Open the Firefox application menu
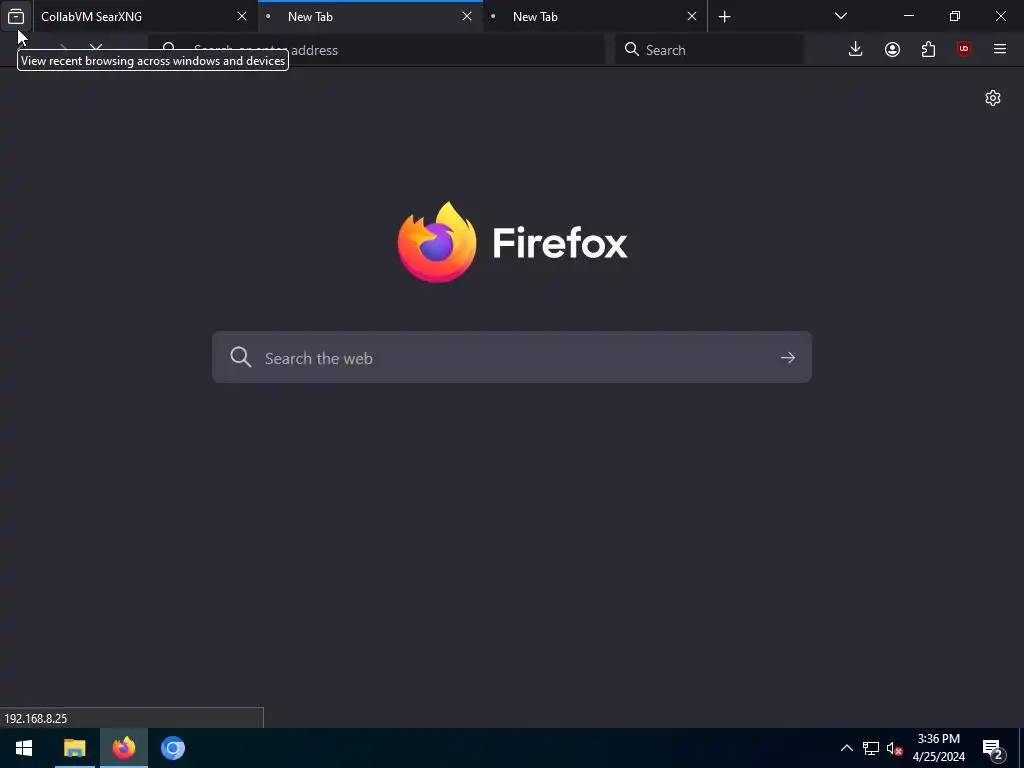Screen dimensions: 1024x768 pyautogui.click(x=1000, y=50)
